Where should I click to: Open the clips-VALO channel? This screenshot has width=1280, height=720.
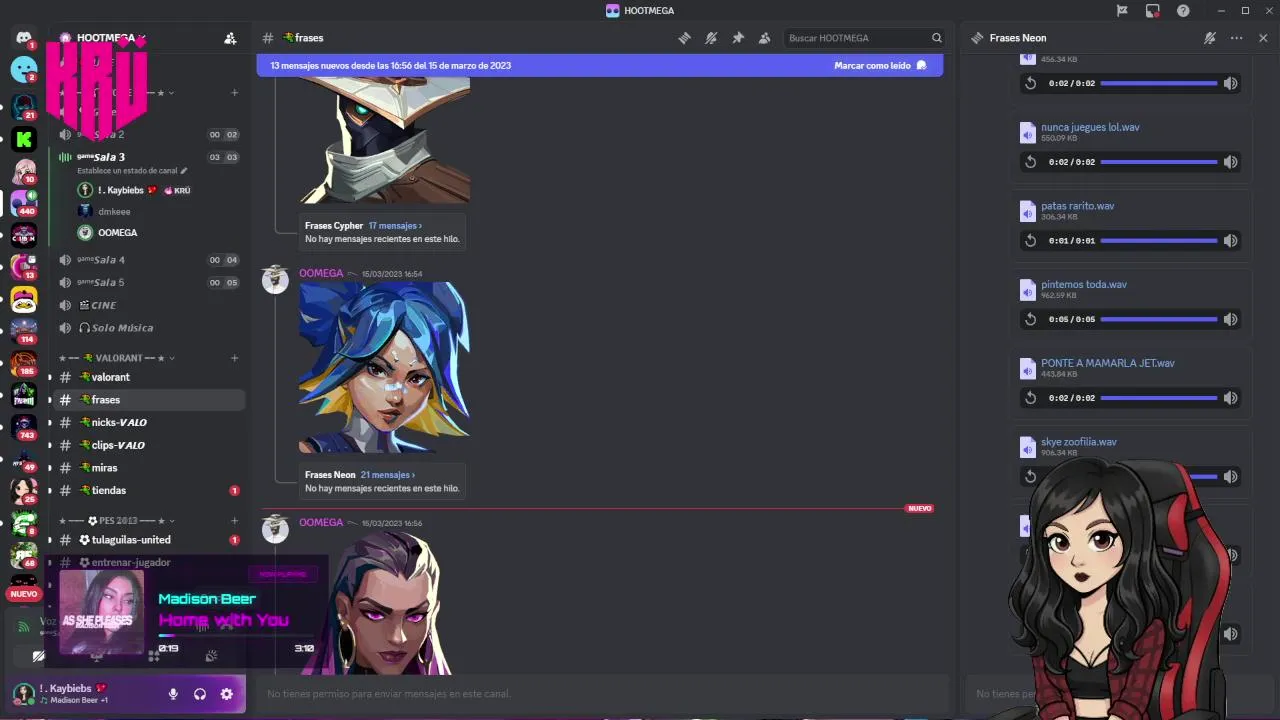point(149,445)
